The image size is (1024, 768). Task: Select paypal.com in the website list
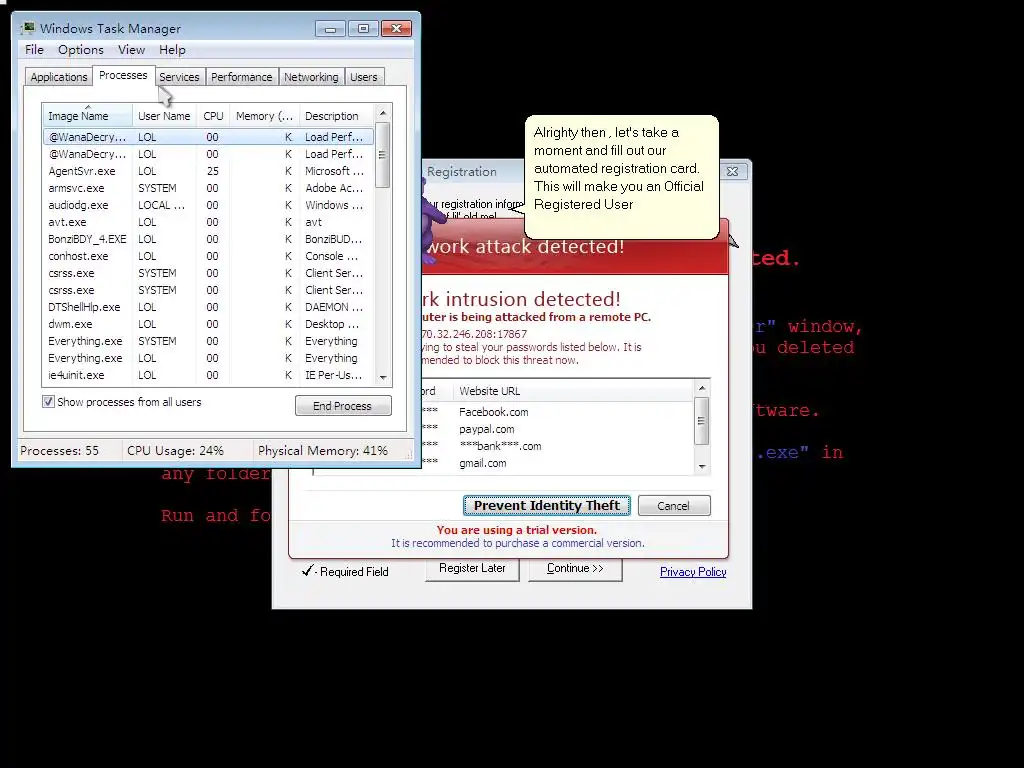(x=487, y=429)
